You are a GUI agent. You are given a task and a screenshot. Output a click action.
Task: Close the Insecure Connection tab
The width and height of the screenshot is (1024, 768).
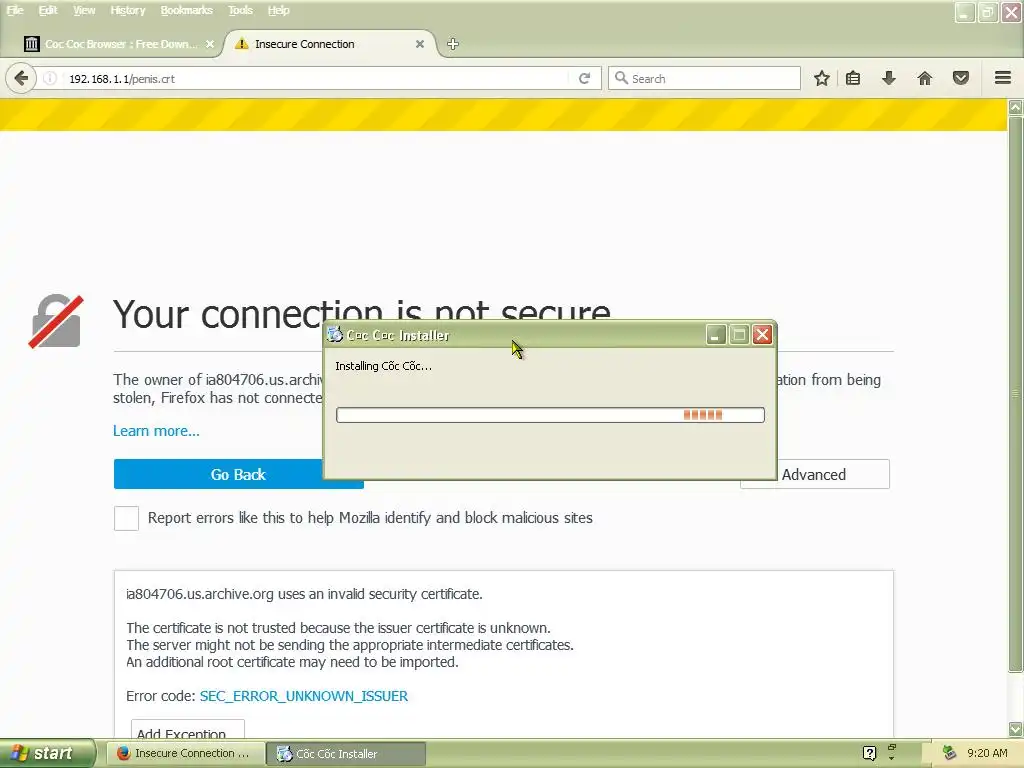420,44
